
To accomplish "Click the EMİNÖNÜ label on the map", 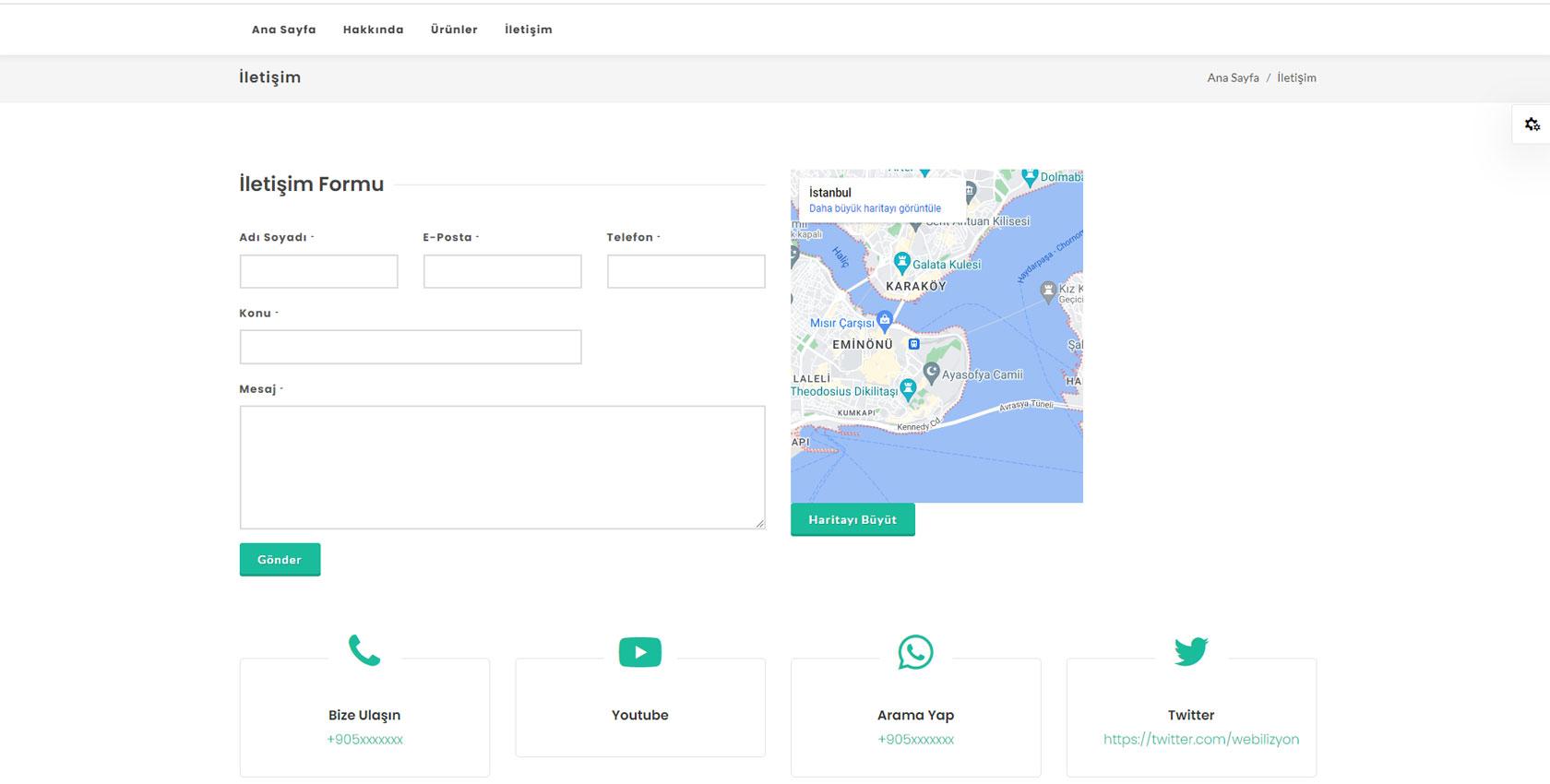I will tap(863, 344).
